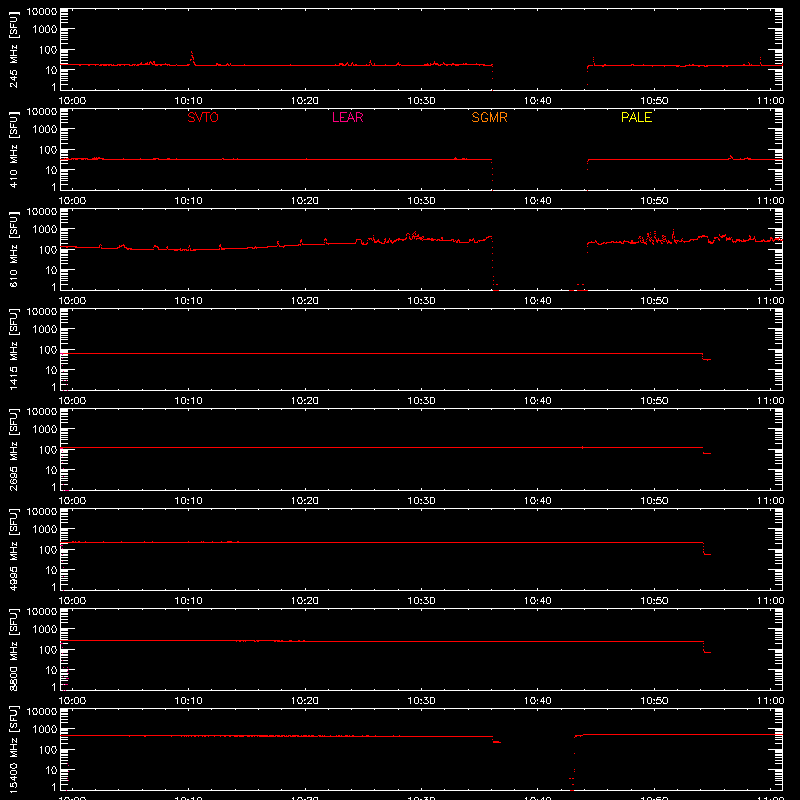Screen dimensions: 800x800
Task: Select the 245 MHz [SFU] axis label
Action: pos(14,49)
